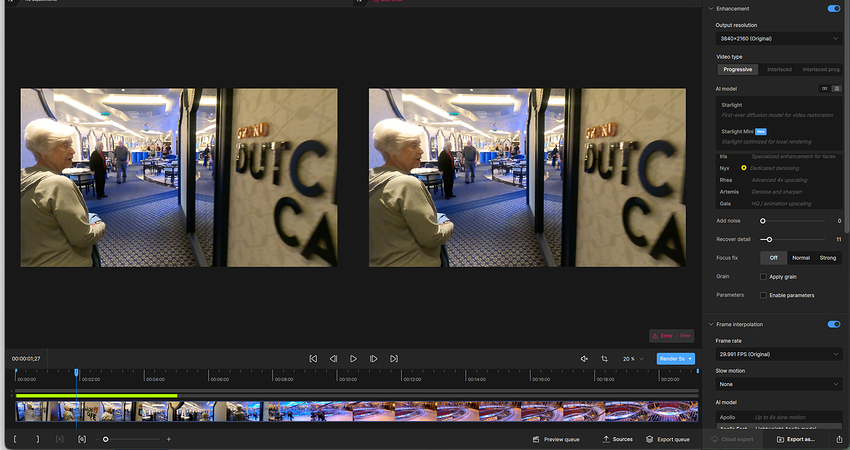
Task: Toggle the Enhancement switch off
Action: 833,8
